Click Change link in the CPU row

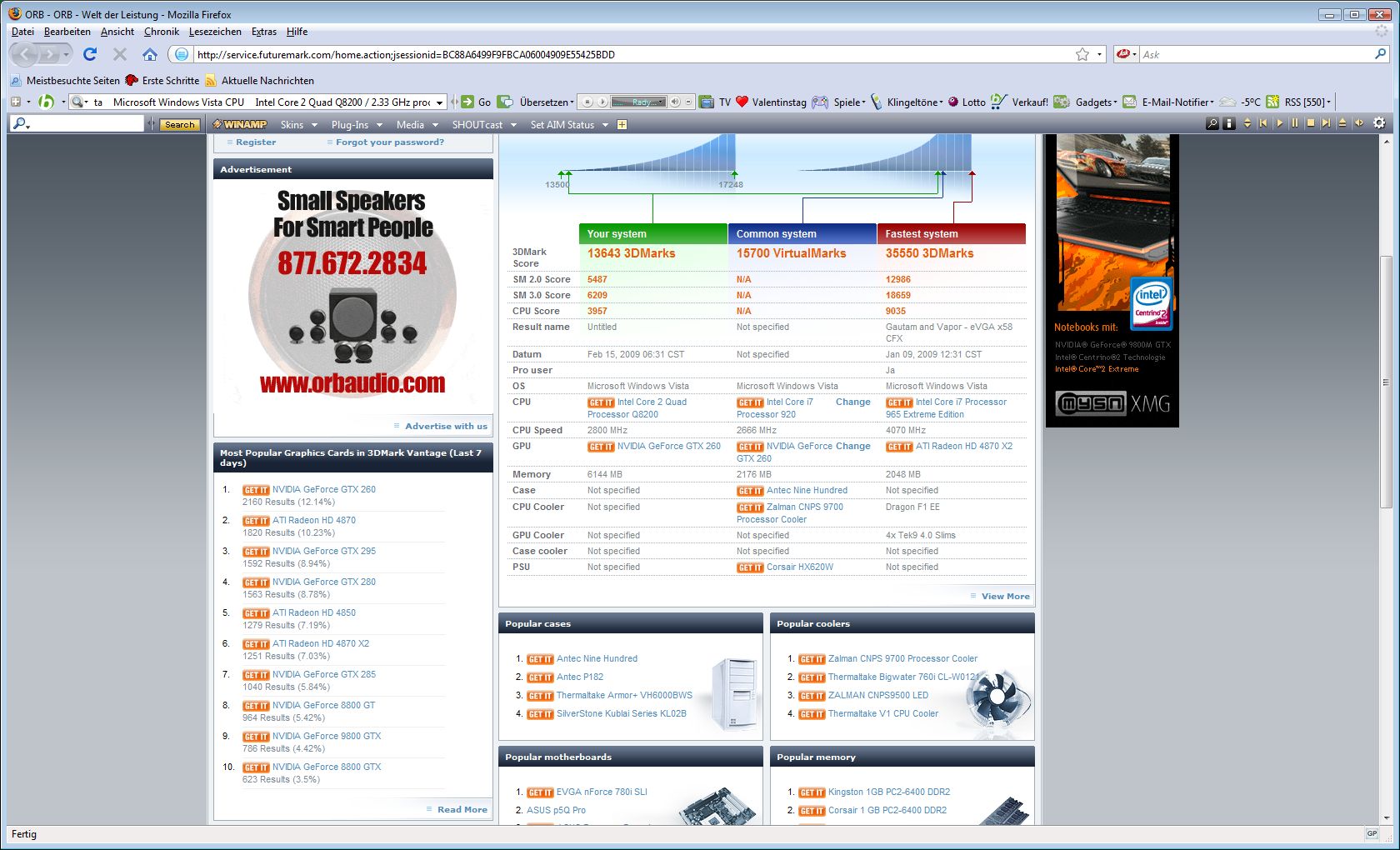852,402
